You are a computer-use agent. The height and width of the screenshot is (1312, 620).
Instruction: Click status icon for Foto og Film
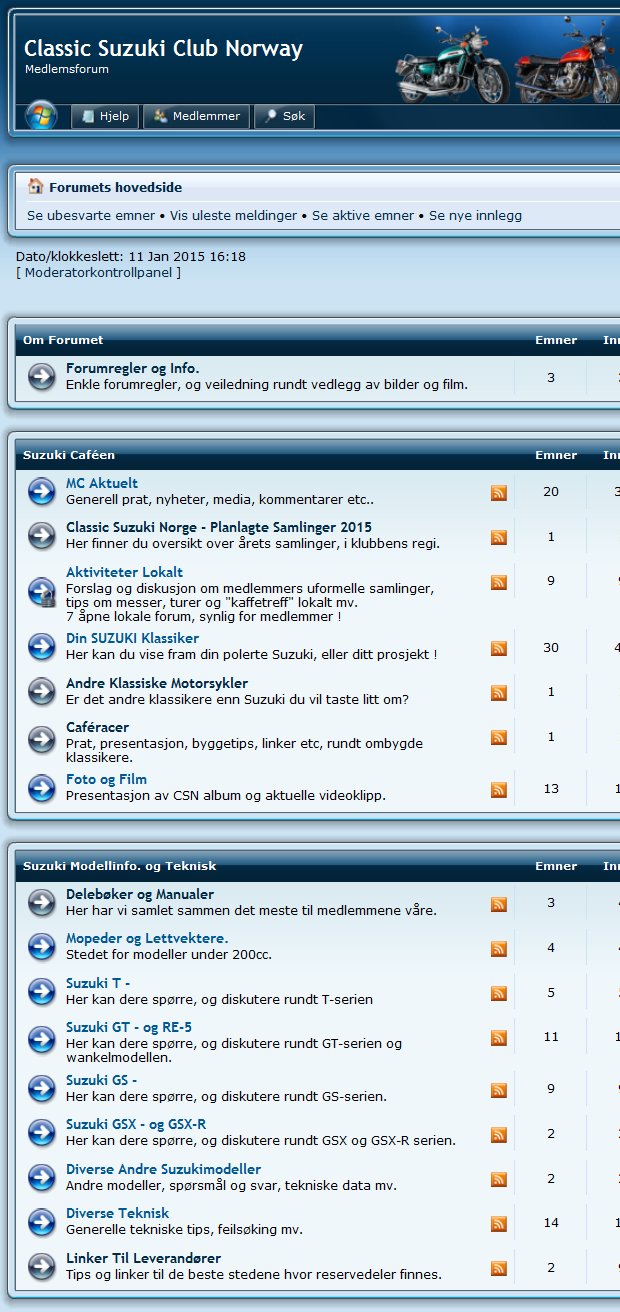tap(42, 788)
